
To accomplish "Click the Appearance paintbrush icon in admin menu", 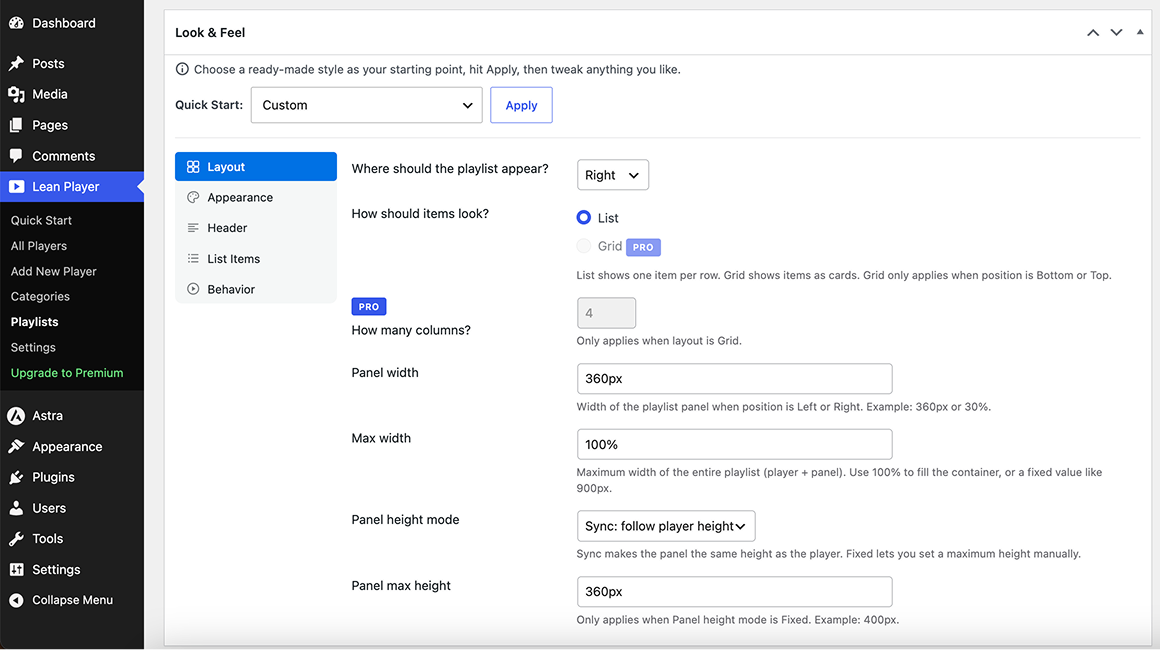I will coord(16,447).
